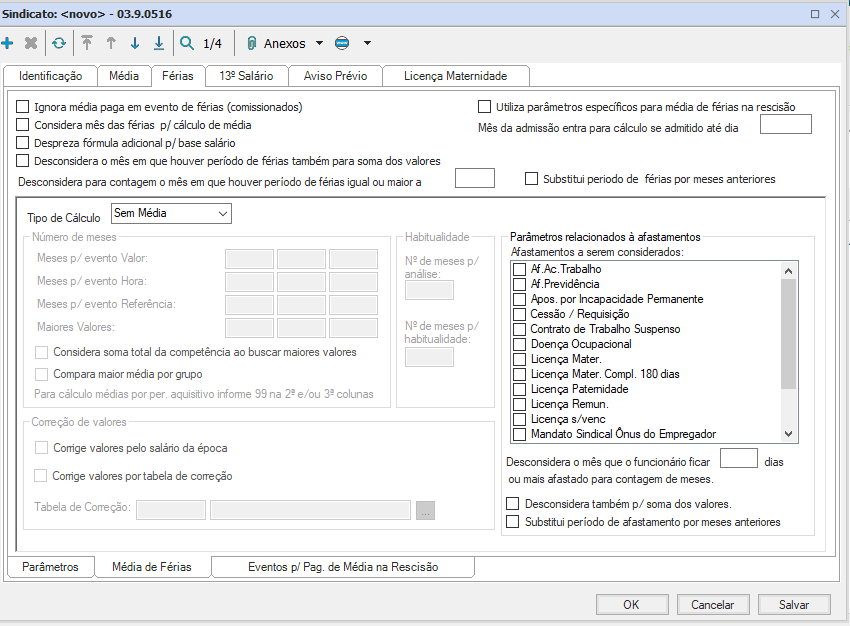
Task: Open the Eventos p/ Pag. de Média tab
Action: [x=343, y=567]
